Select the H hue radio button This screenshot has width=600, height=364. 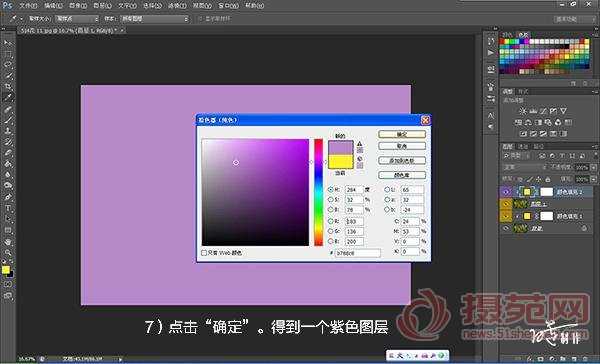pyautogui.click(x=331, y=189)
